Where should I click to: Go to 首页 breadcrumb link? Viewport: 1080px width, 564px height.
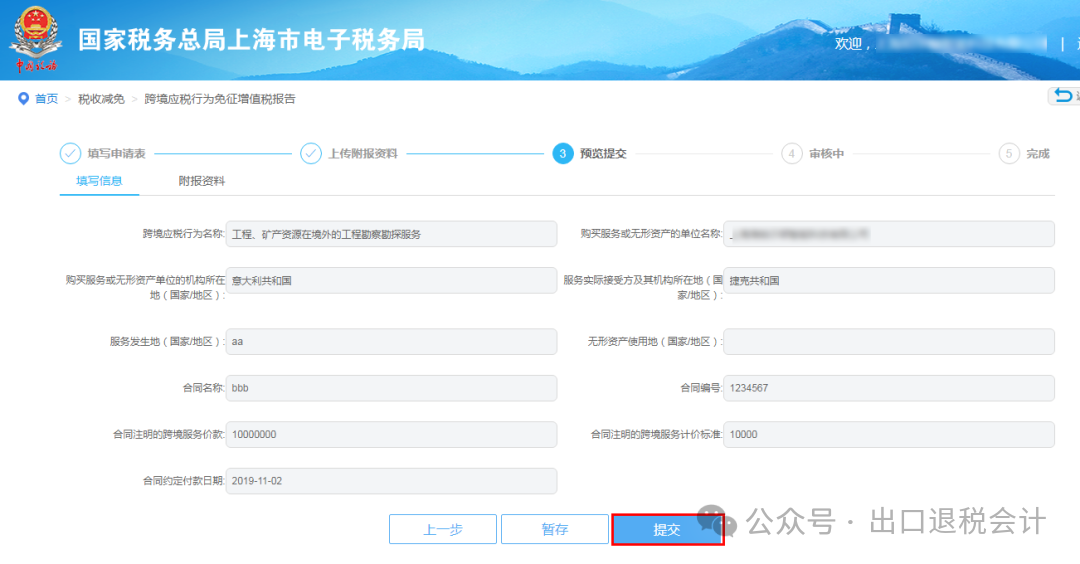[47, 98]
